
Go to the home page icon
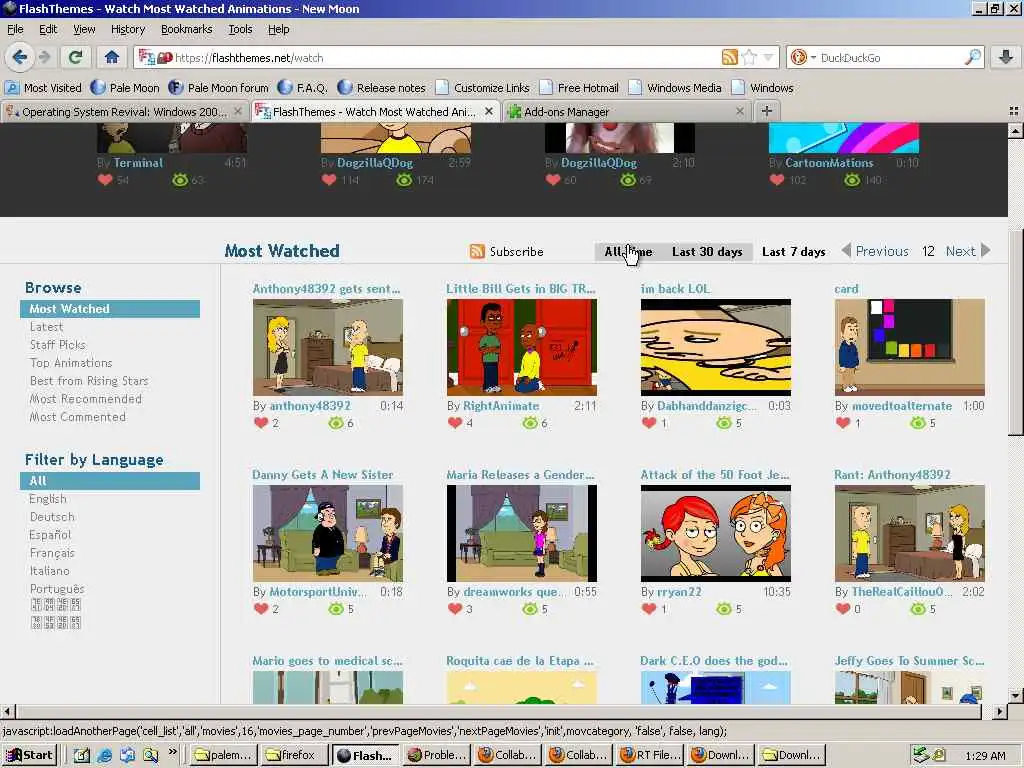click(112, 57)
